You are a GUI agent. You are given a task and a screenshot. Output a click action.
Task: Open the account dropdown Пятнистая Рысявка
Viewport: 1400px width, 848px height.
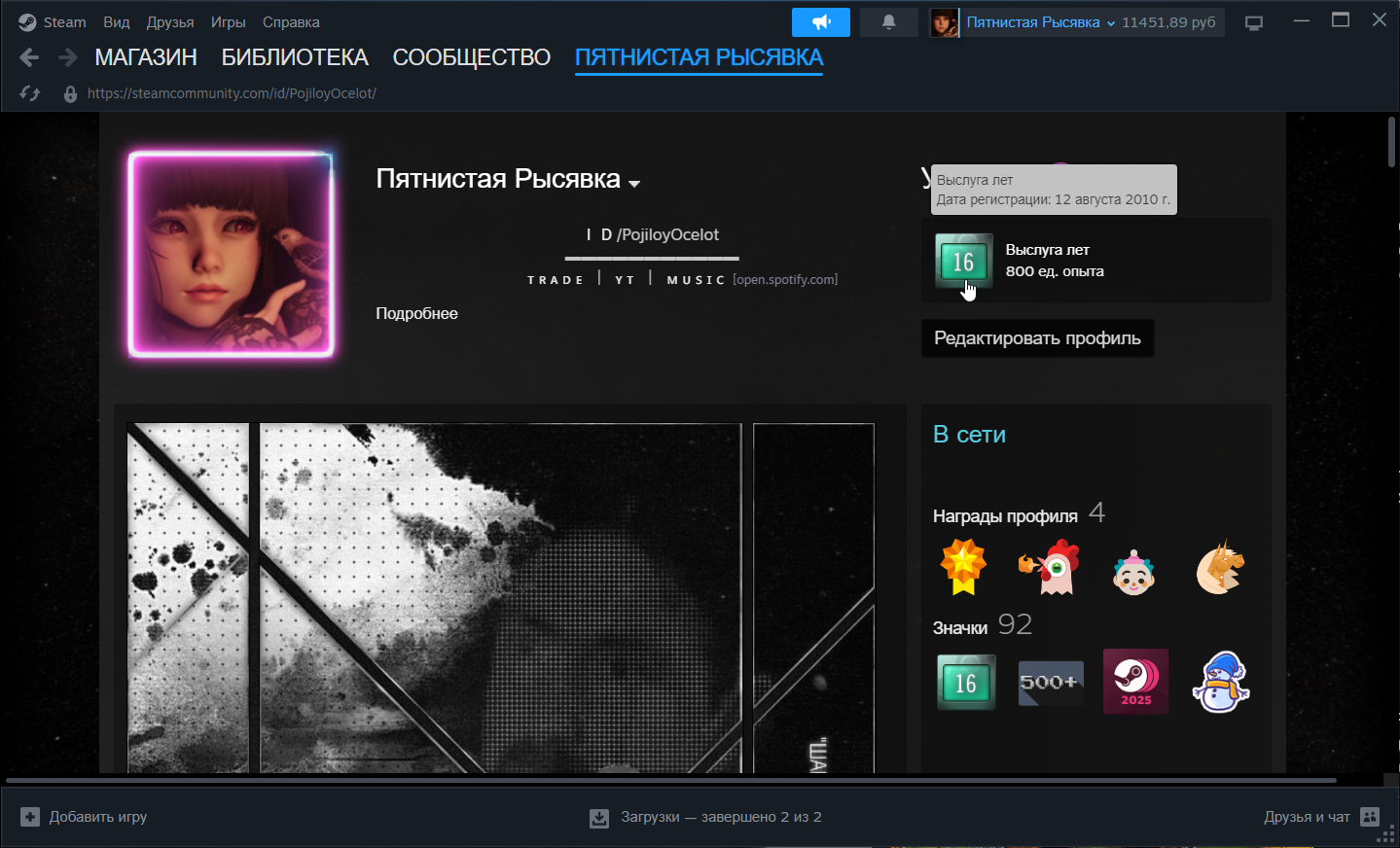1040,22
